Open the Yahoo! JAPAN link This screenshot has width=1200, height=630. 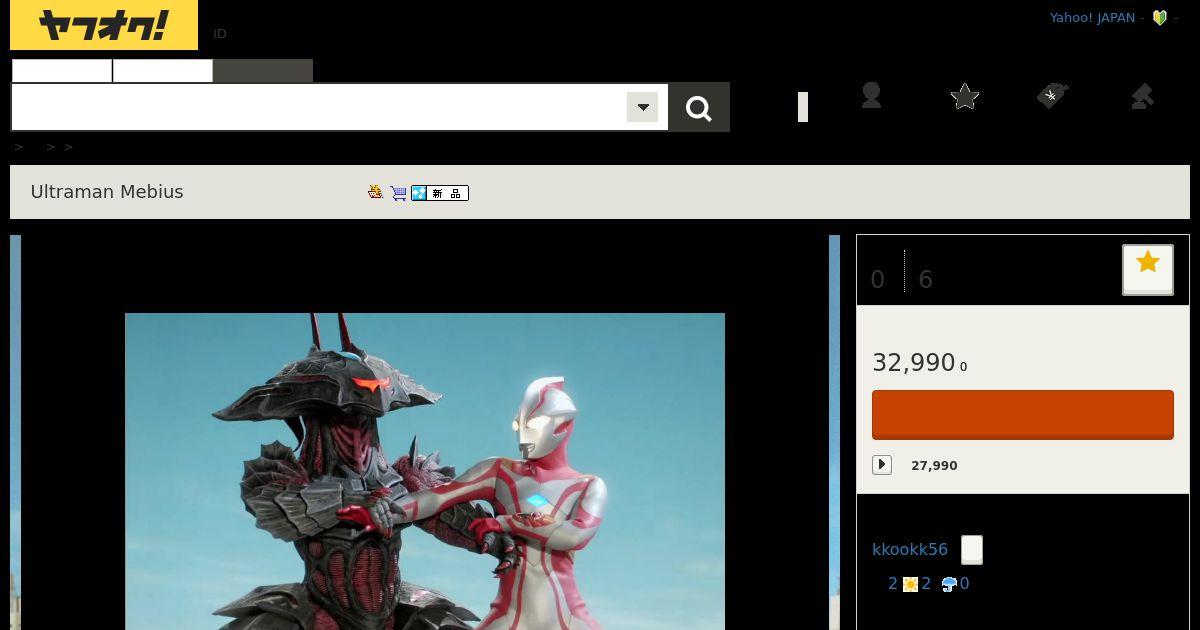1092,18
